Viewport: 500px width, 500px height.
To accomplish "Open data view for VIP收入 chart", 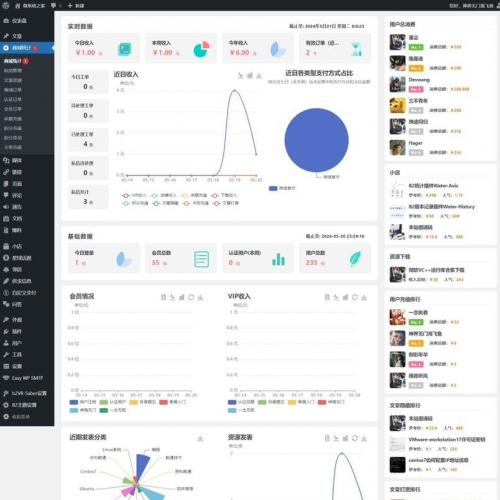I will pos(327,297).
